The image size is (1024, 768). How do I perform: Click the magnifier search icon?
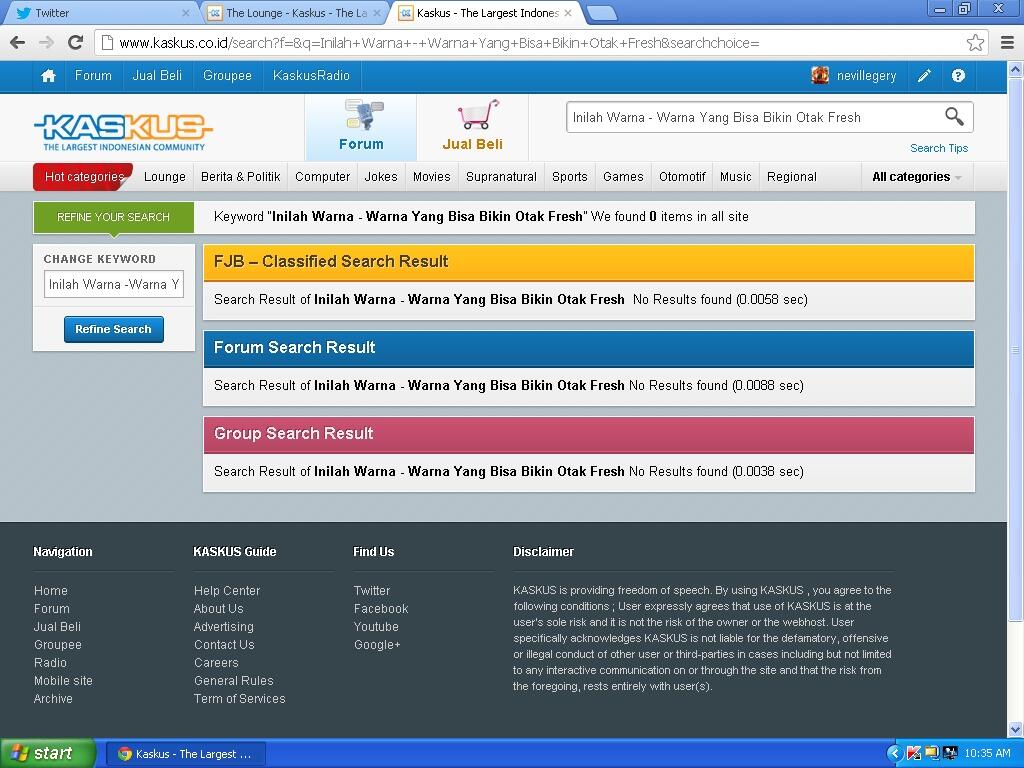tap(954, 117)
